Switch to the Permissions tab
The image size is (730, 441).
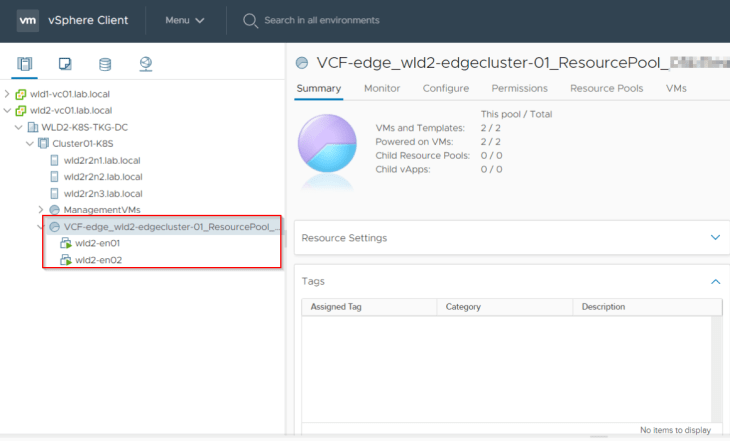pos(520,88)
